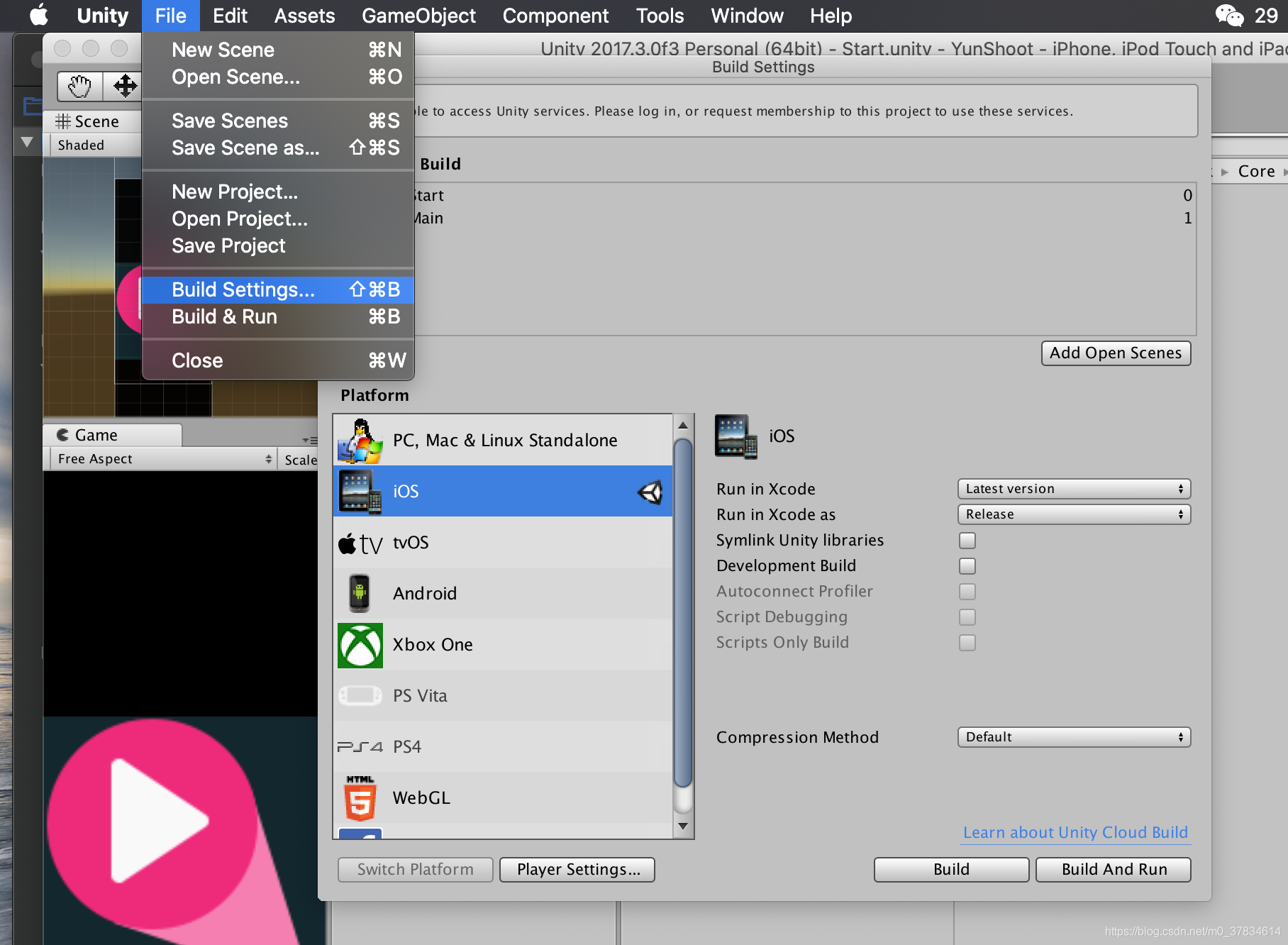Toggle the Script Debugging checkbox
Screen dimensions: 1288x945
click(967, 617)
